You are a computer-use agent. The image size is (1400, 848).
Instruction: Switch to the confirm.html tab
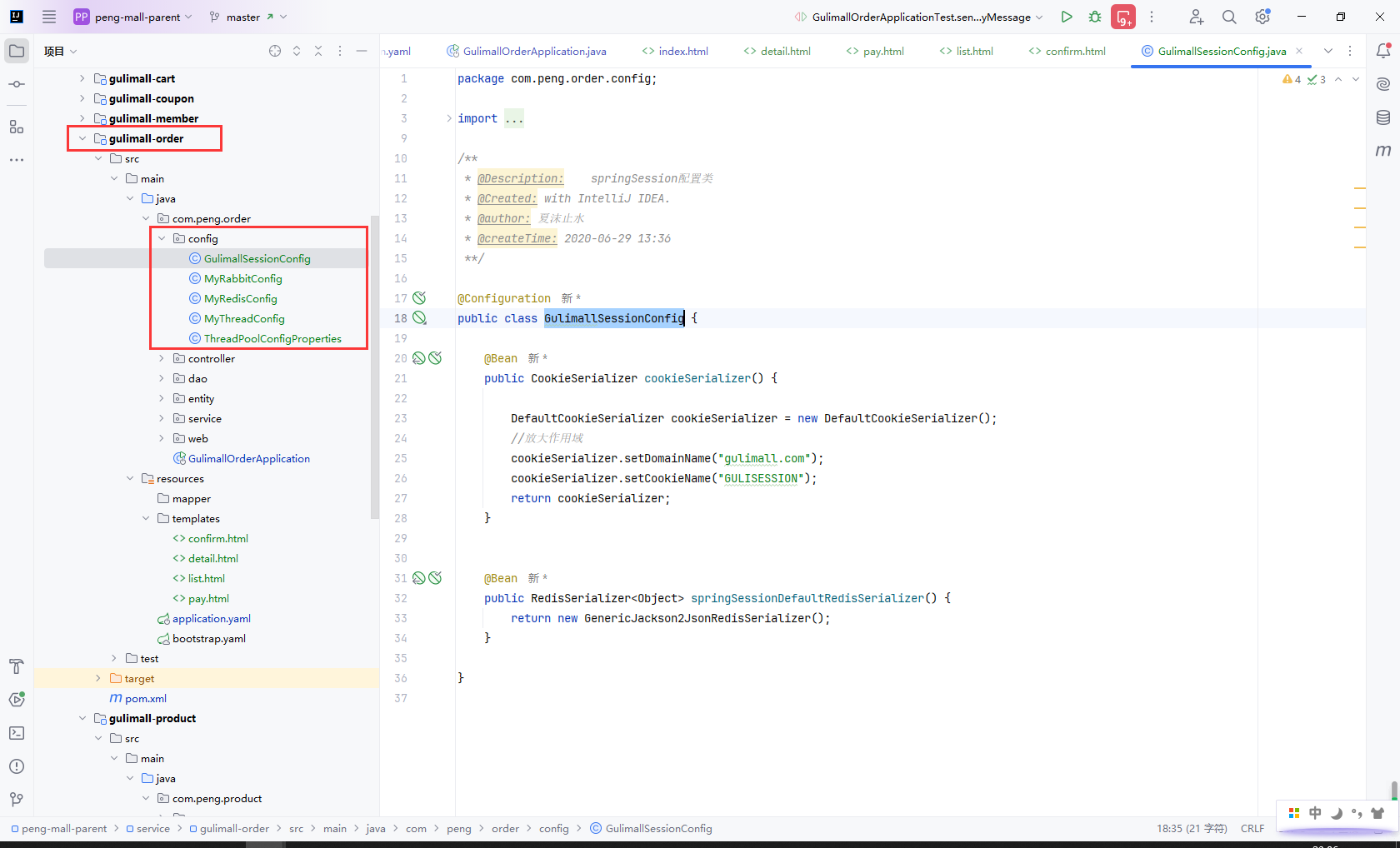[x=1067, y=51]
